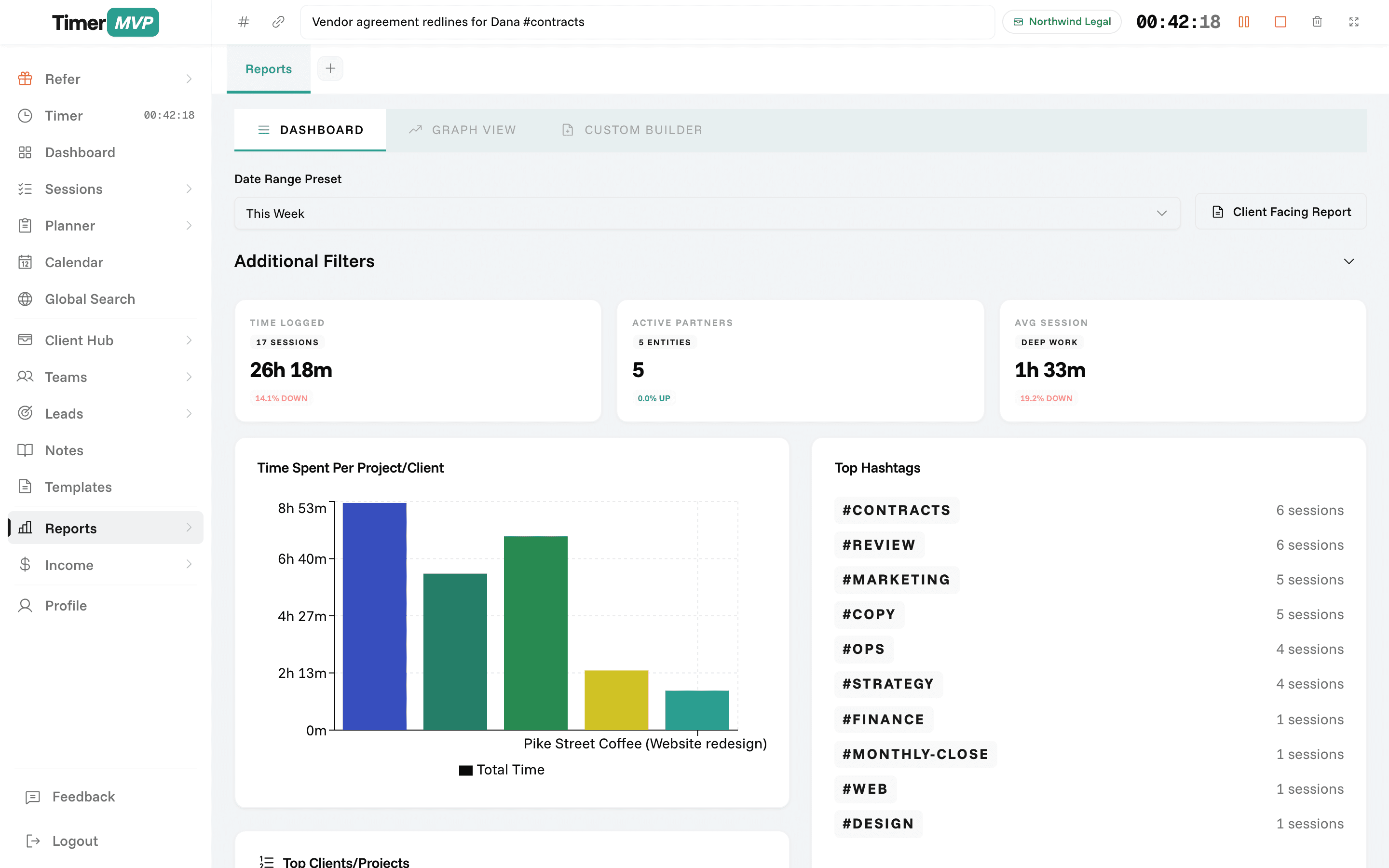Select the Northwind Legal client chip

[x=1062, y=22]
